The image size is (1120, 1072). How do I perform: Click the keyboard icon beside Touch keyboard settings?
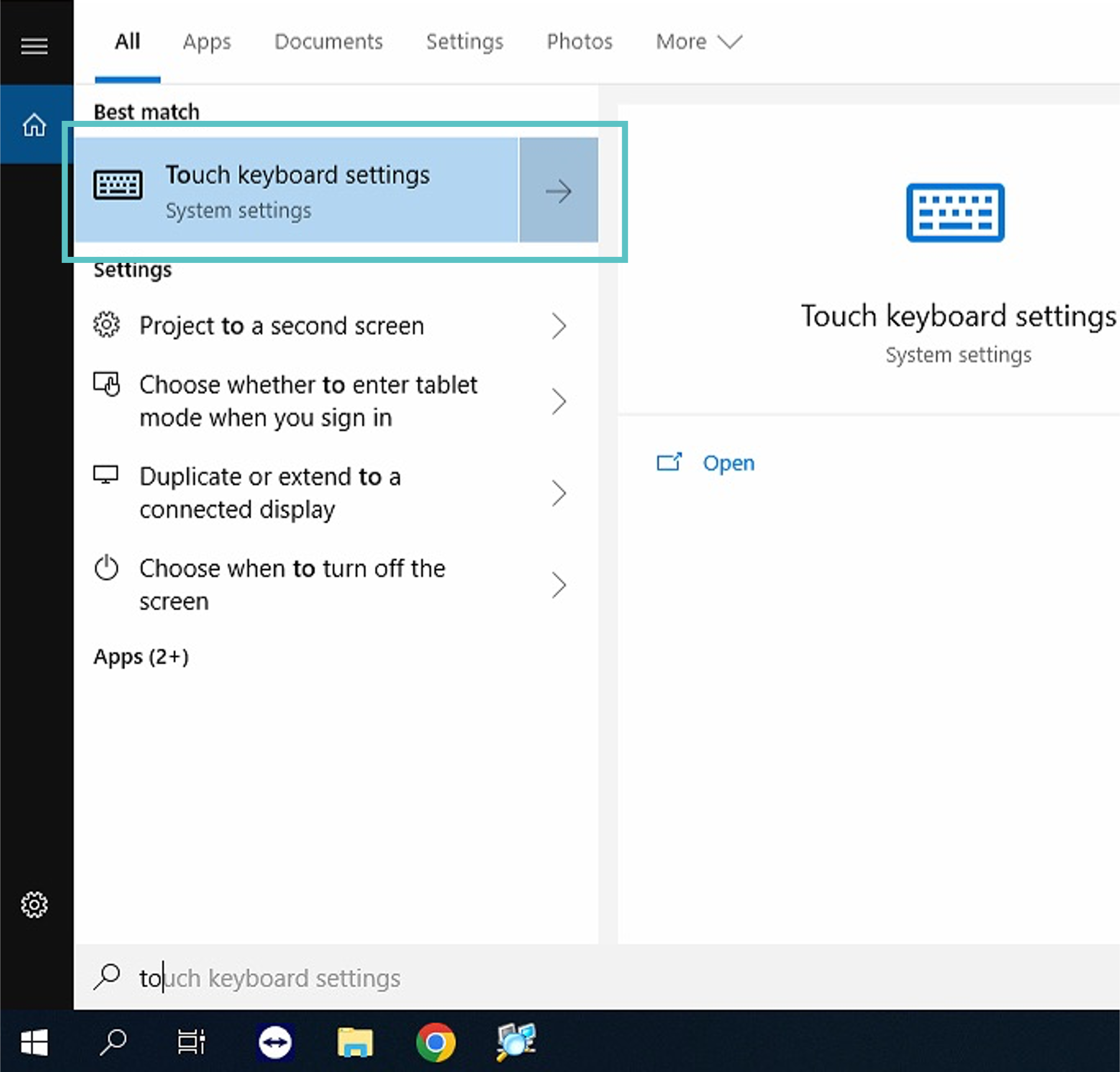[x=118, y=185]
